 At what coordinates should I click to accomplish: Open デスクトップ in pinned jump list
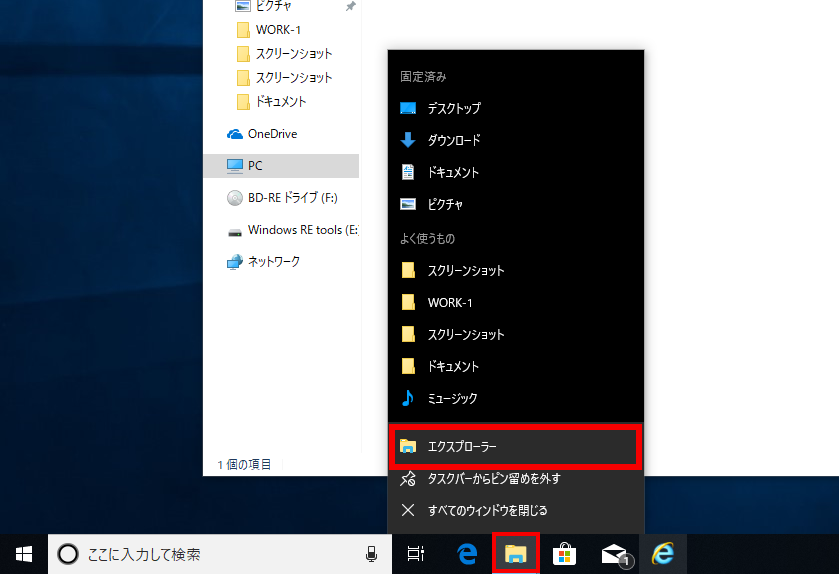pos(515,108)
